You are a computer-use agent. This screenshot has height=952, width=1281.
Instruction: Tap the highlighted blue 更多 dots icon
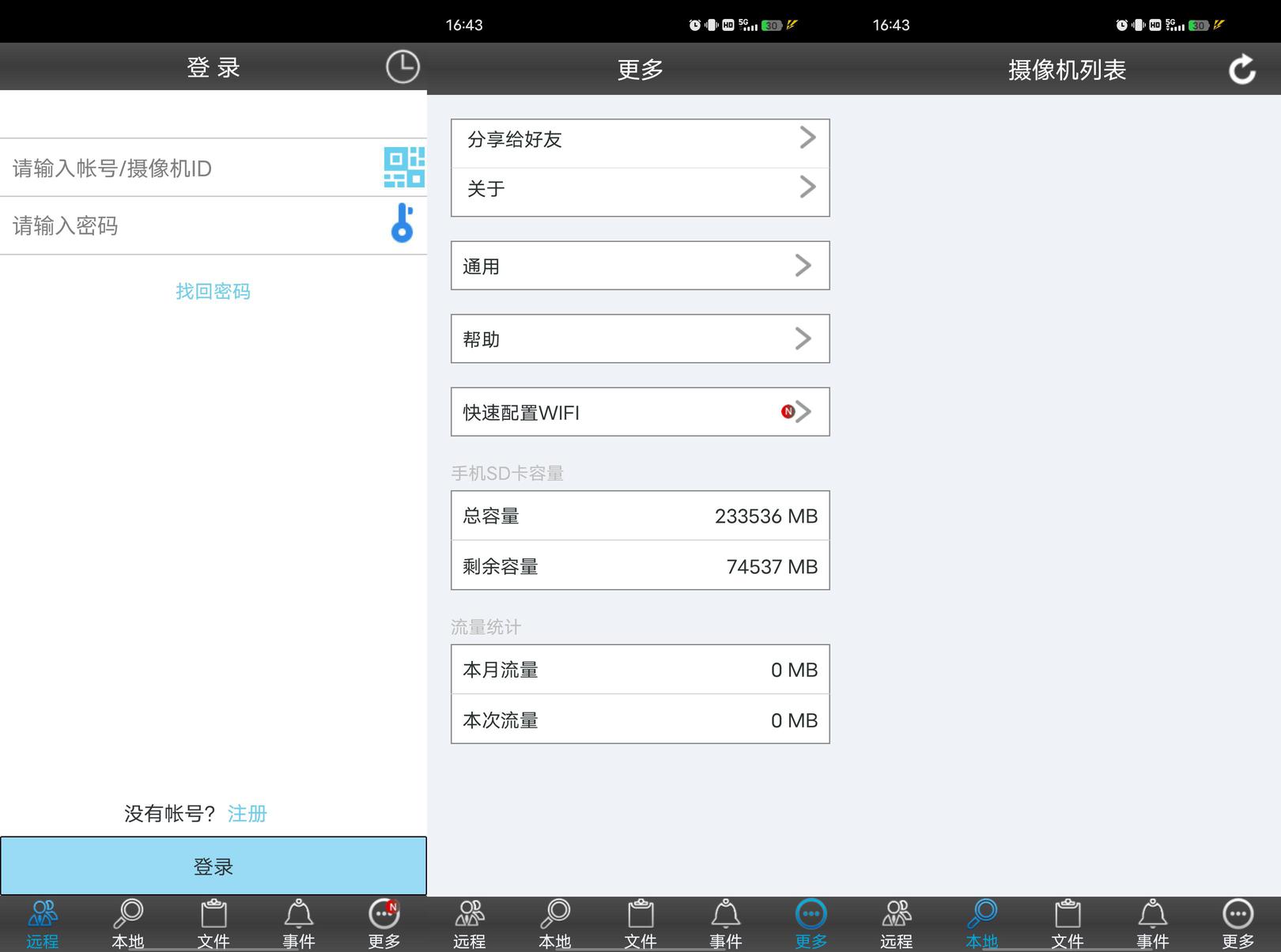[811, 916]
